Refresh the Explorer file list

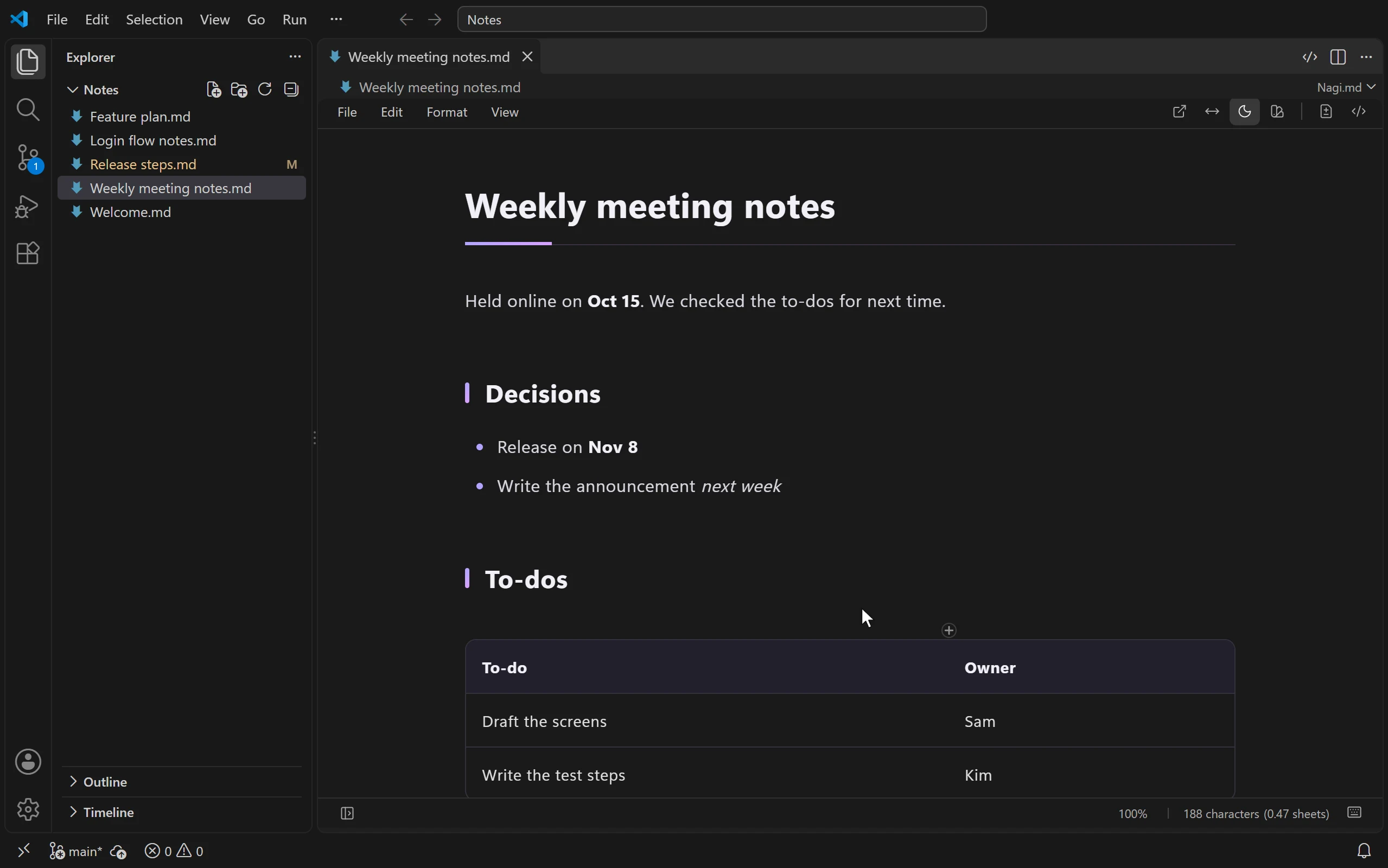pyautogui.click(x=265, y=90)
